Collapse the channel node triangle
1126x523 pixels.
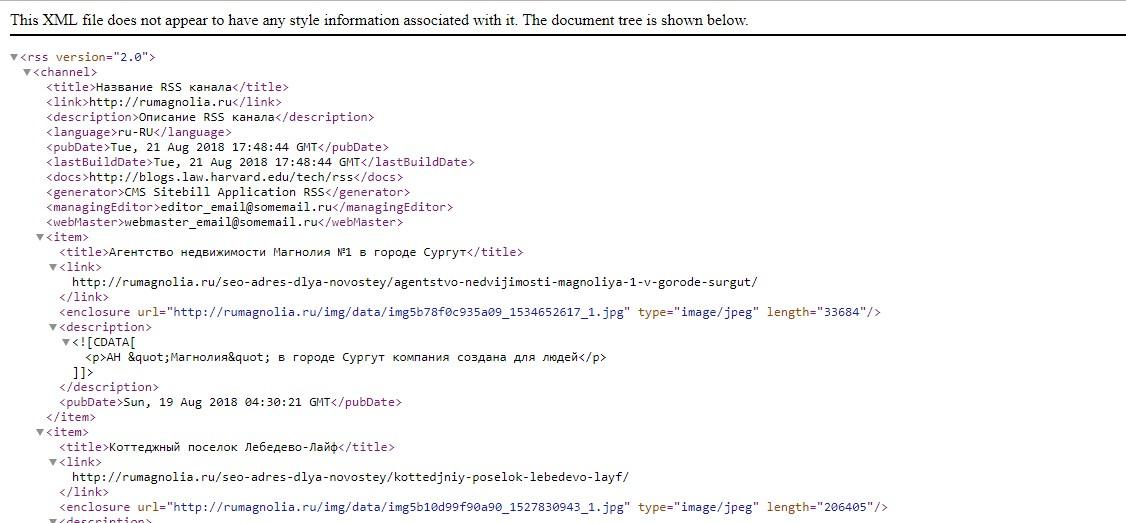coord(27,73)
